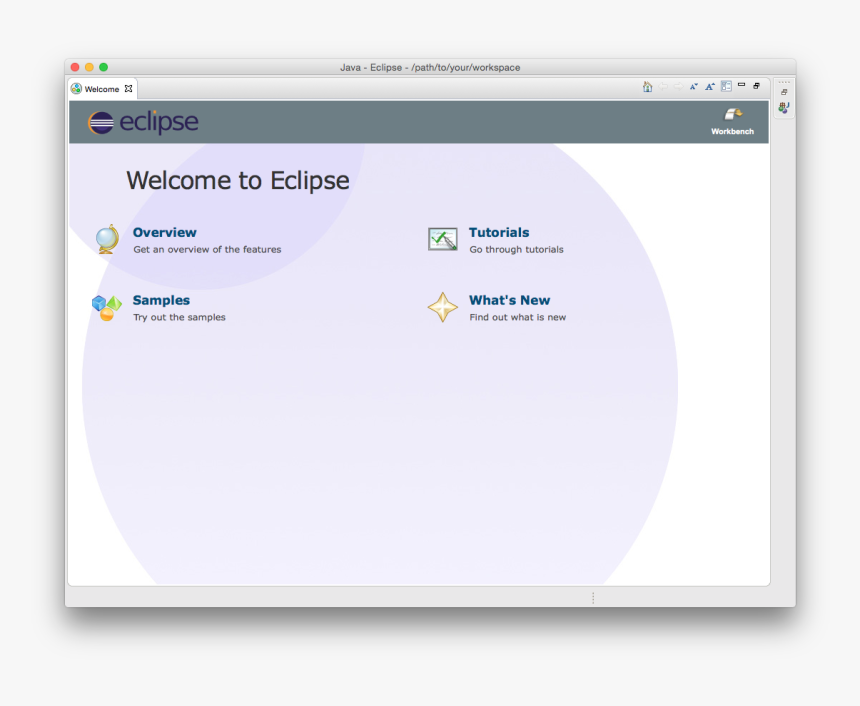The height and width of the screenshot is (706, 860).
Task: Click the Tutorials checklist icon
Action: [x=442, y=239]
